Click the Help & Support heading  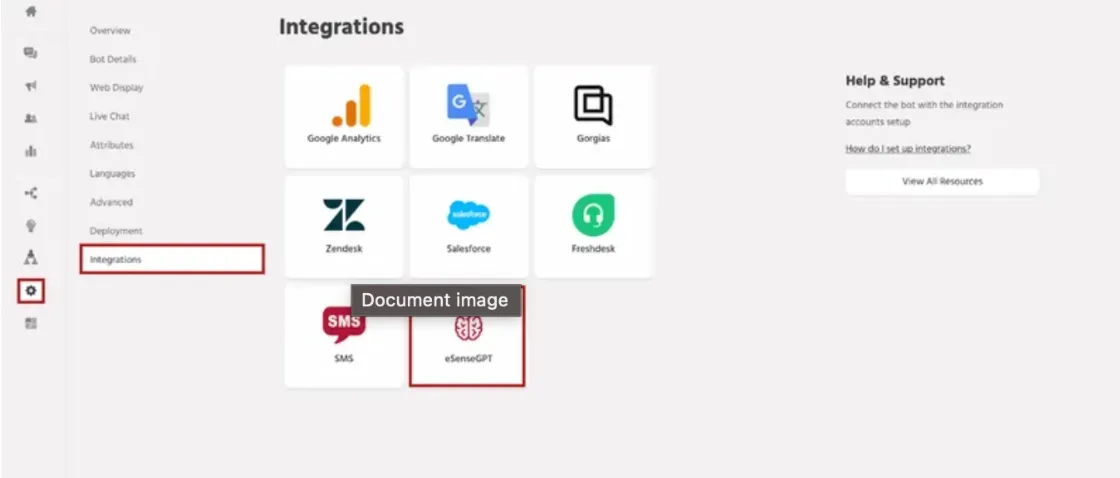click(x=895, y=81)
